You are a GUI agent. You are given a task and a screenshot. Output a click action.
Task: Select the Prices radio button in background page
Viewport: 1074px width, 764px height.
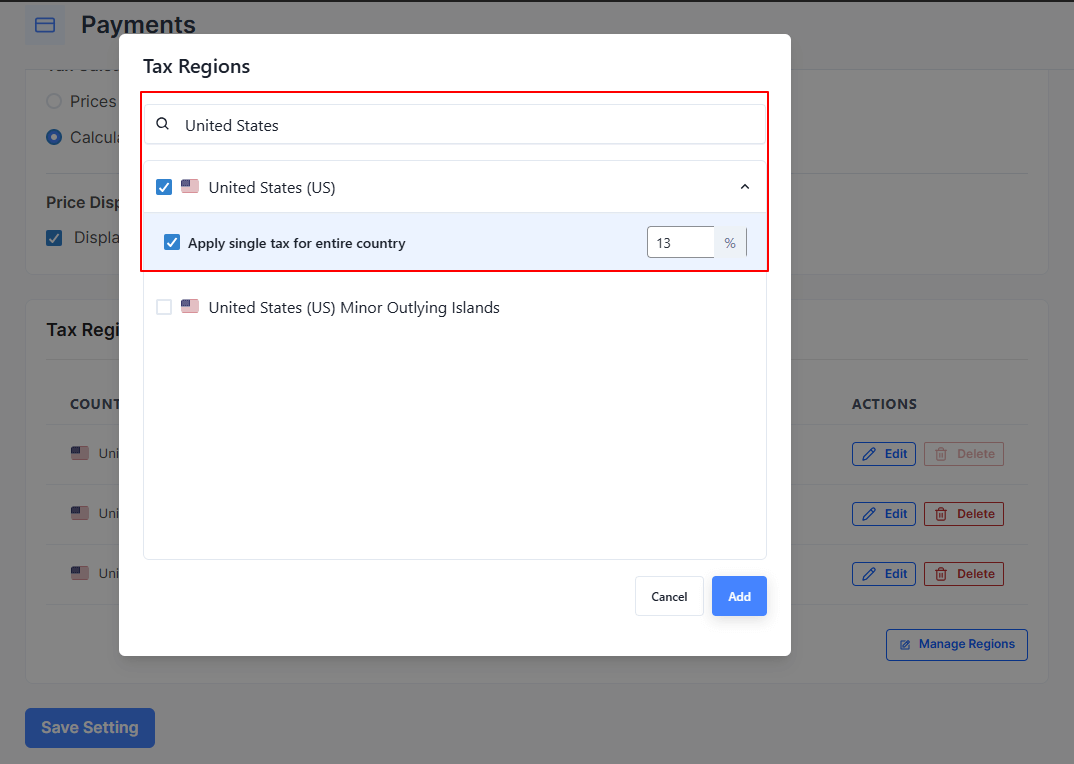(x=54, y=101)
